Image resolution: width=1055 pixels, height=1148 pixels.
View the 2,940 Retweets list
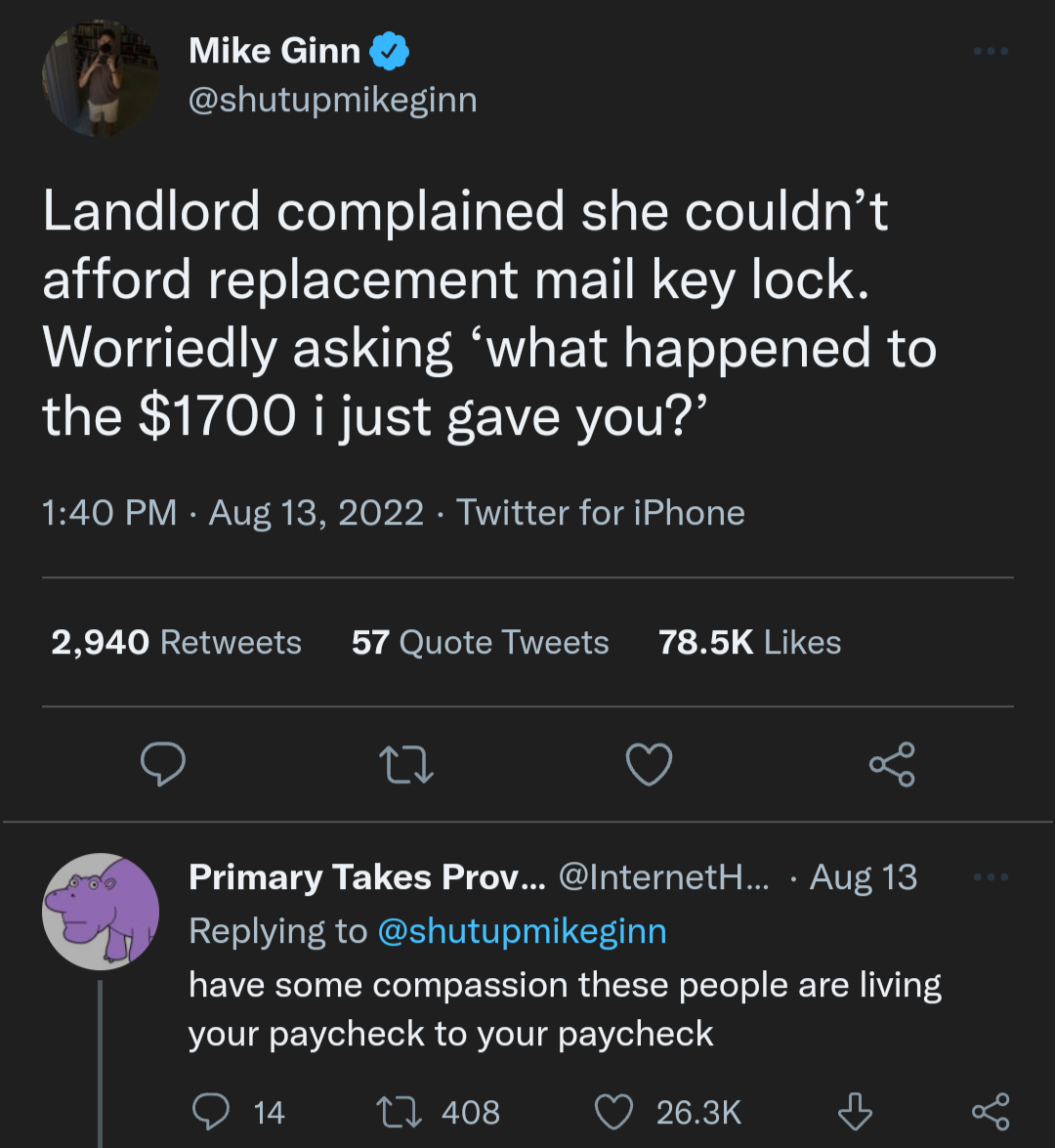tap(177, 642)
